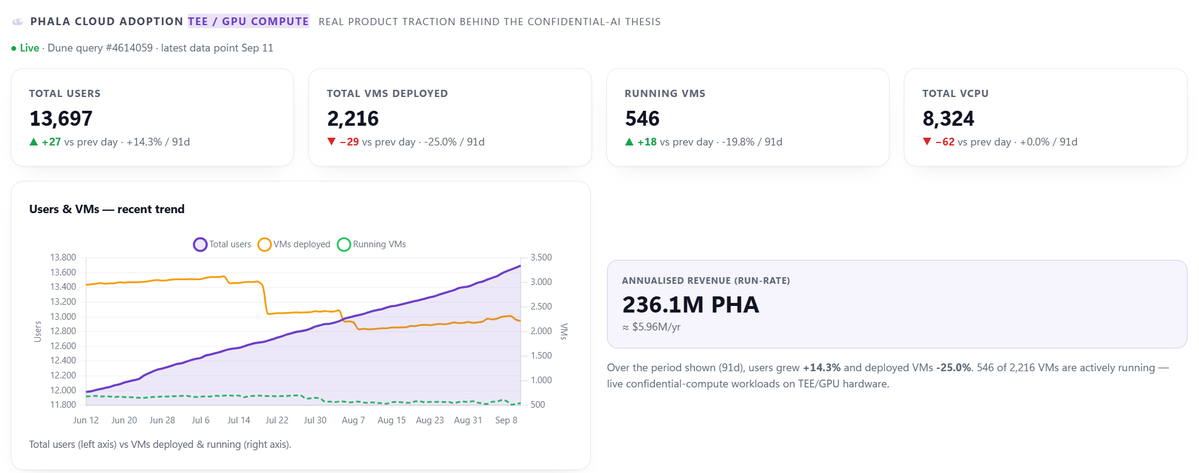Click the green up arrow beside +27
The image size is (1199, 473).
tap(34, 141)
